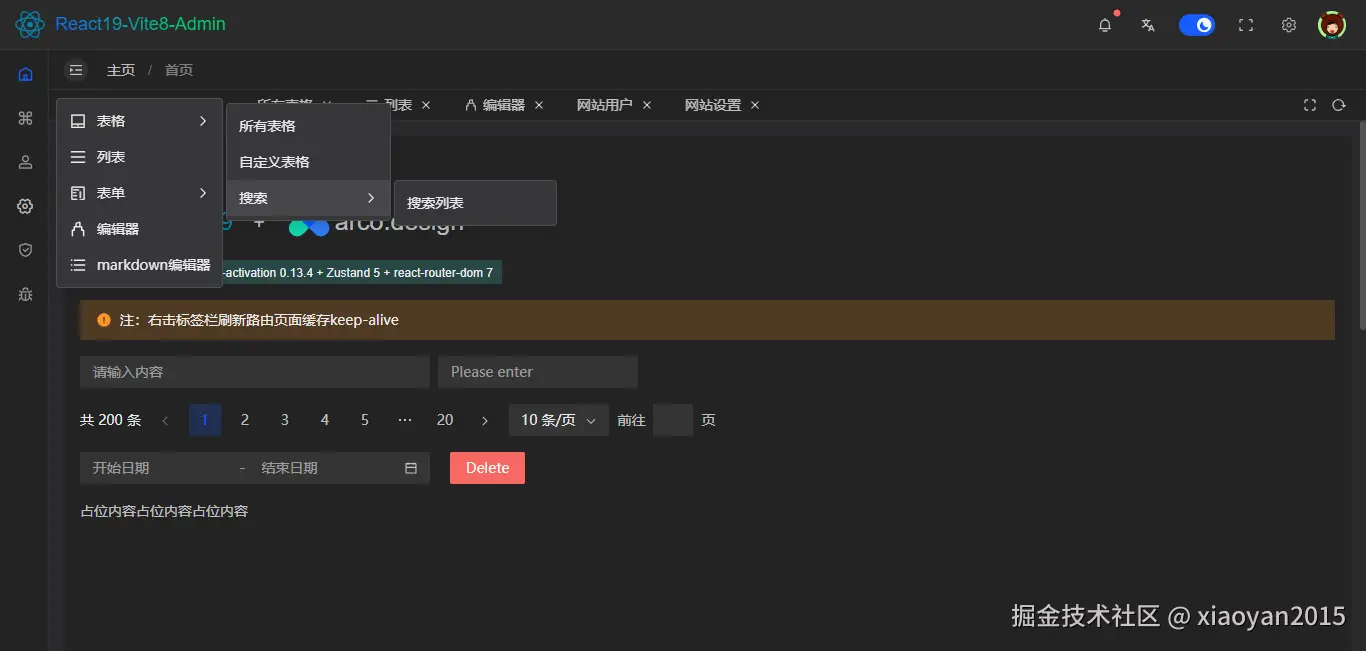This screenshot has height=651, width=1366.
Task: Focus the 前往 page jump input
Action: pyautogui.click(x=673, y=420)
